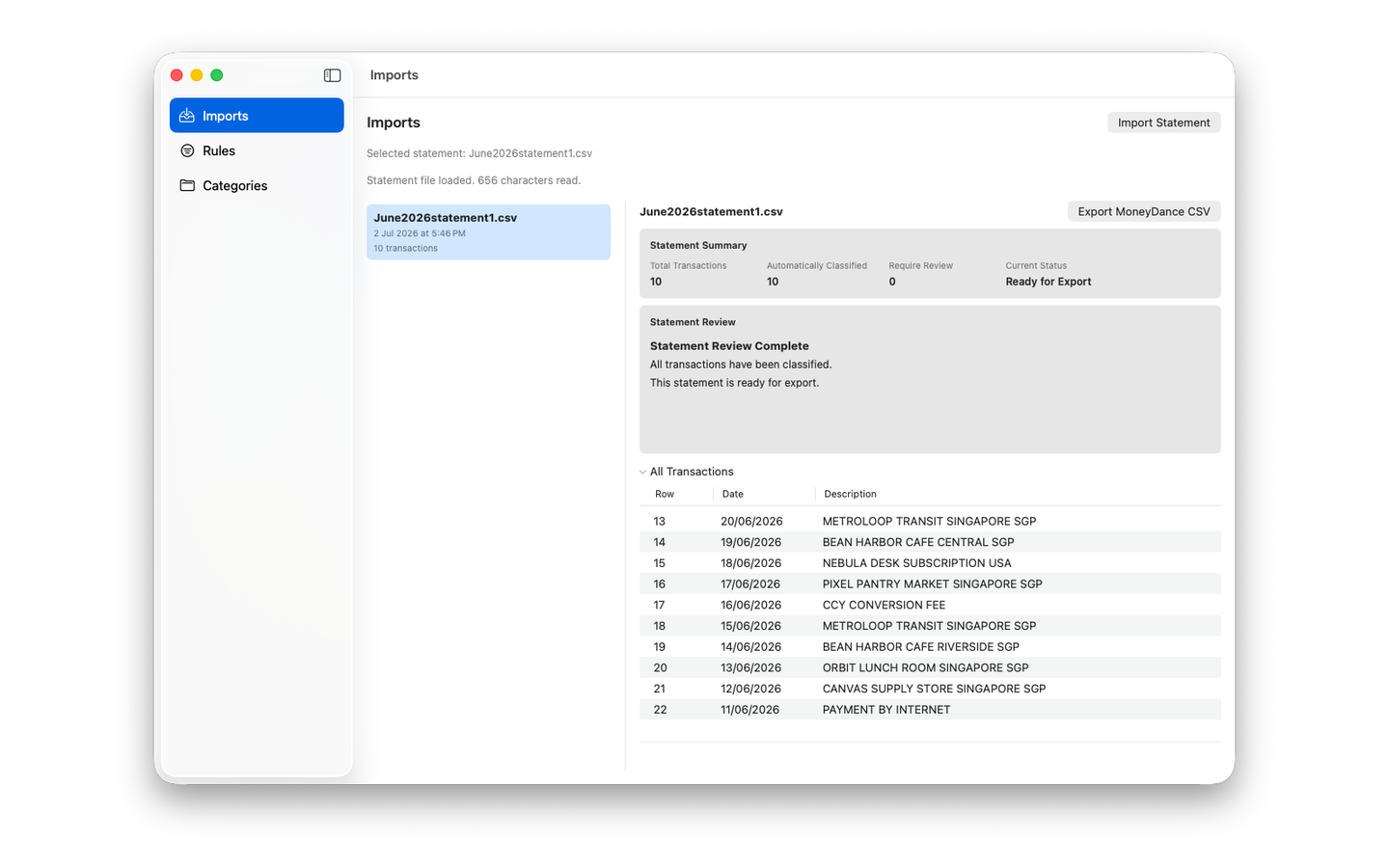The width and height of the screenshot is (1389, 868).
Task: Click row number 15 cell
Action: coord(659,563)
